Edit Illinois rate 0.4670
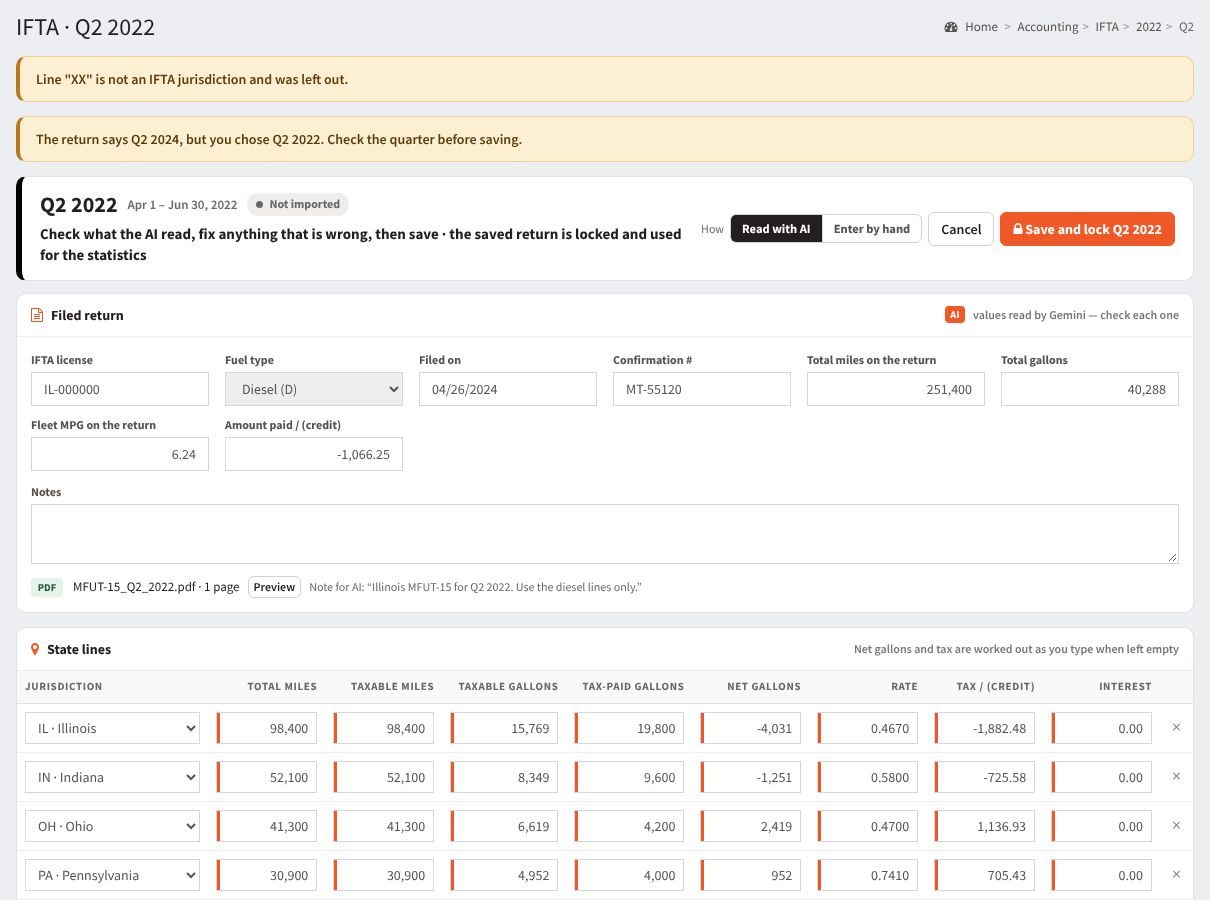This screenshot has width=1210, height=900. (868, 728)
